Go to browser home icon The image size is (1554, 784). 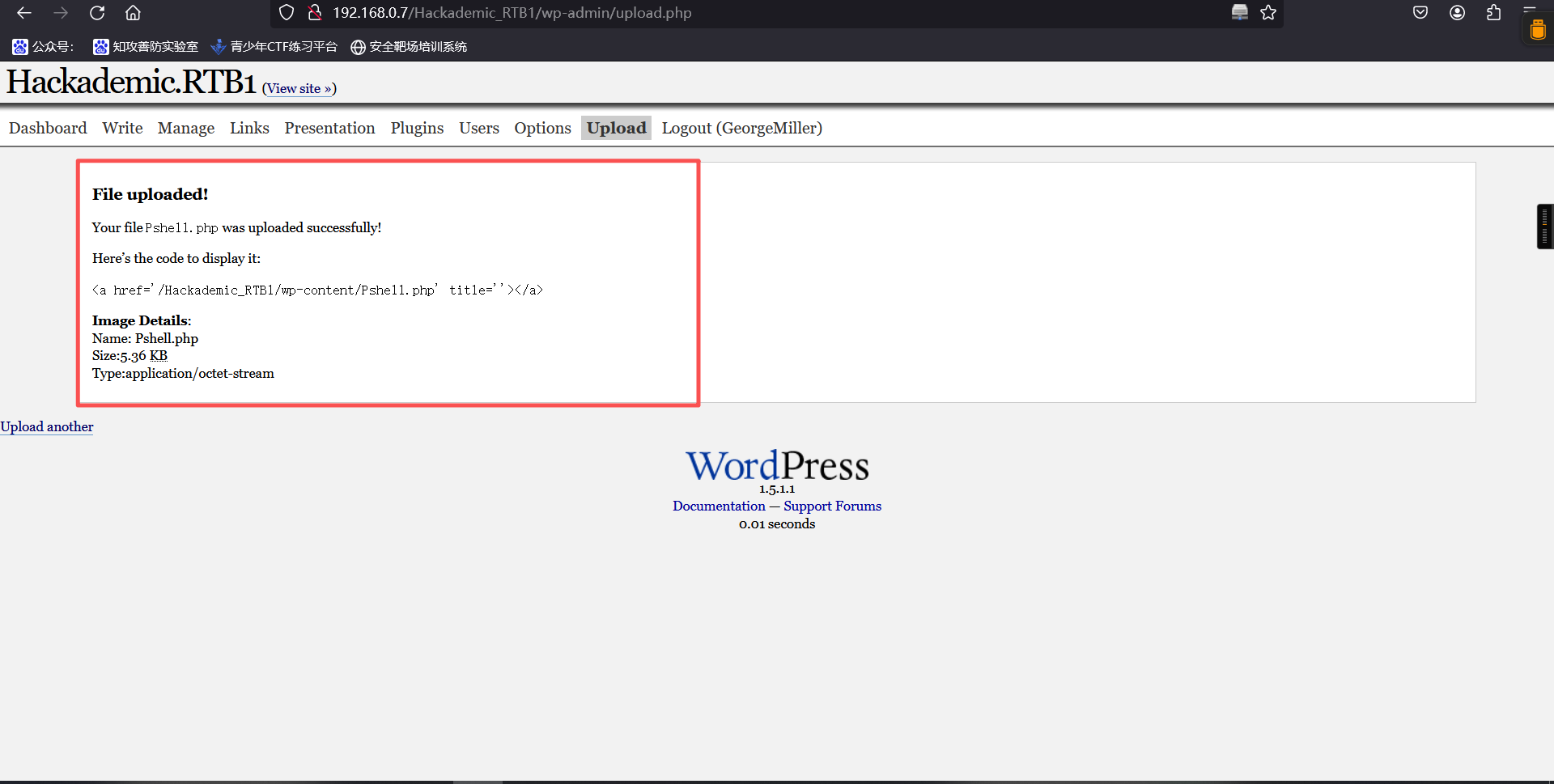coord(134,13)
